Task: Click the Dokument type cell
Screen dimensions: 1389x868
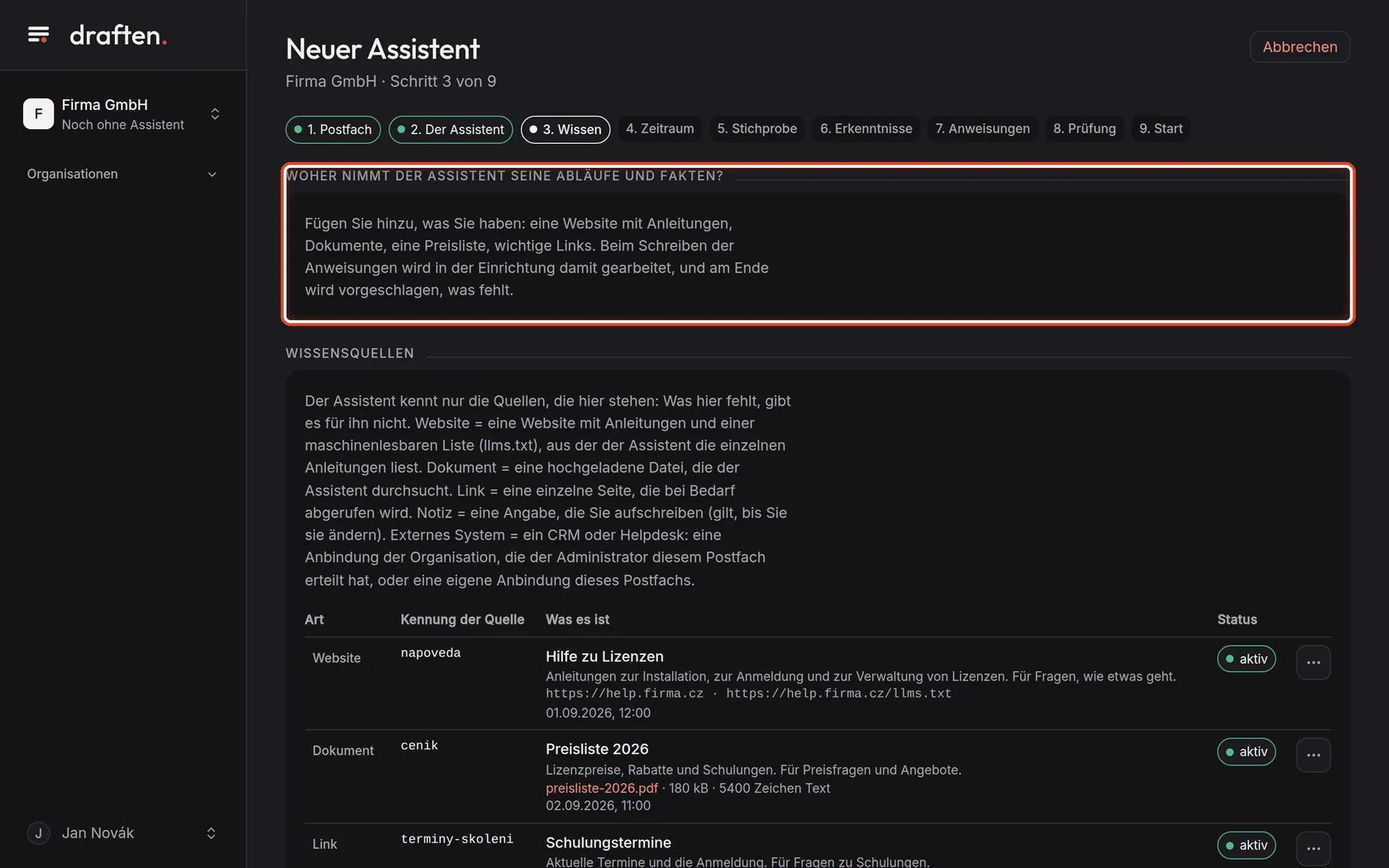Action: pos(343,751)
